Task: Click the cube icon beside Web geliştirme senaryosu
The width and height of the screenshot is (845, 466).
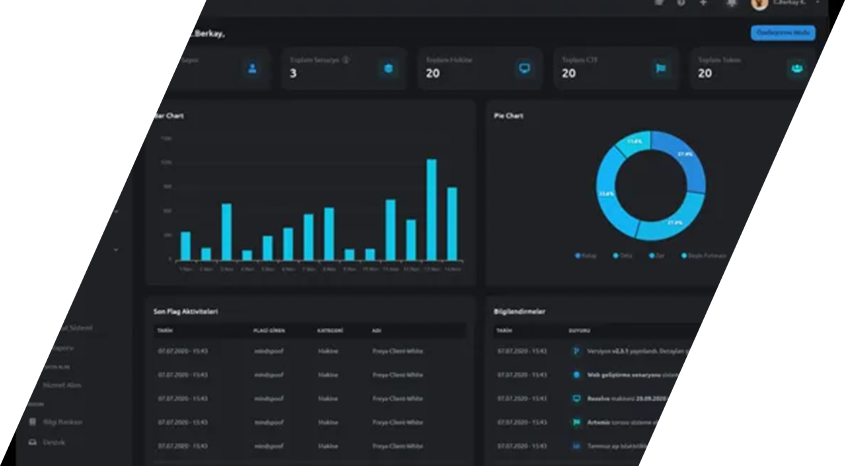Action: [x=576, y=375]
